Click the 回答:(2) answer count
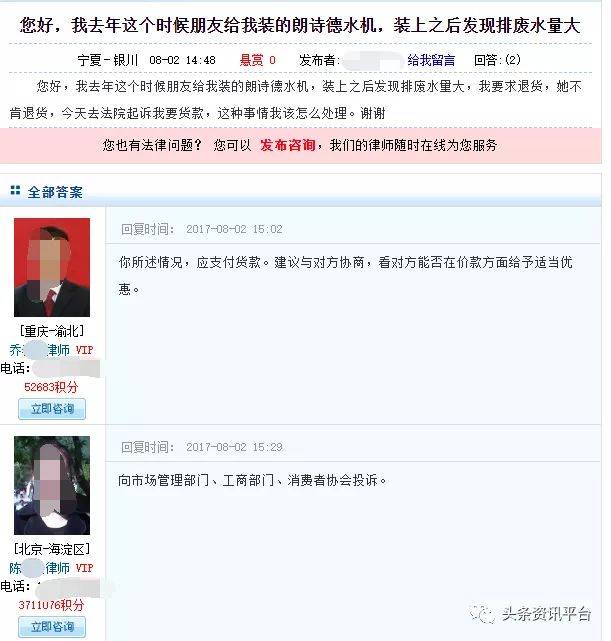The image size is (611, 641). (x=497, y=61)
